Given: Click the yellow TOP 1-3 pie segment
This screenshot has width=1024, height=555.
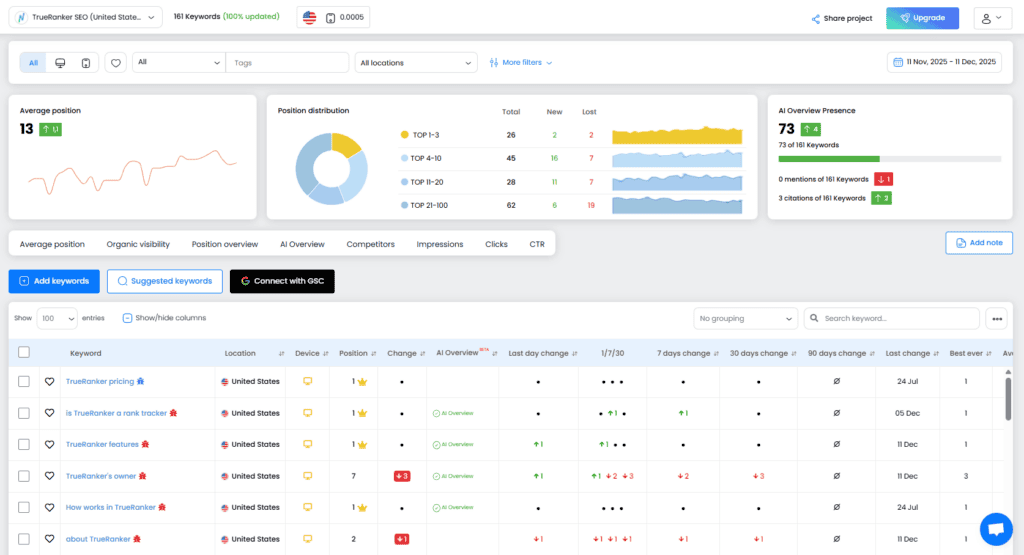Looking at the screenshot, I should coord(346,146).
